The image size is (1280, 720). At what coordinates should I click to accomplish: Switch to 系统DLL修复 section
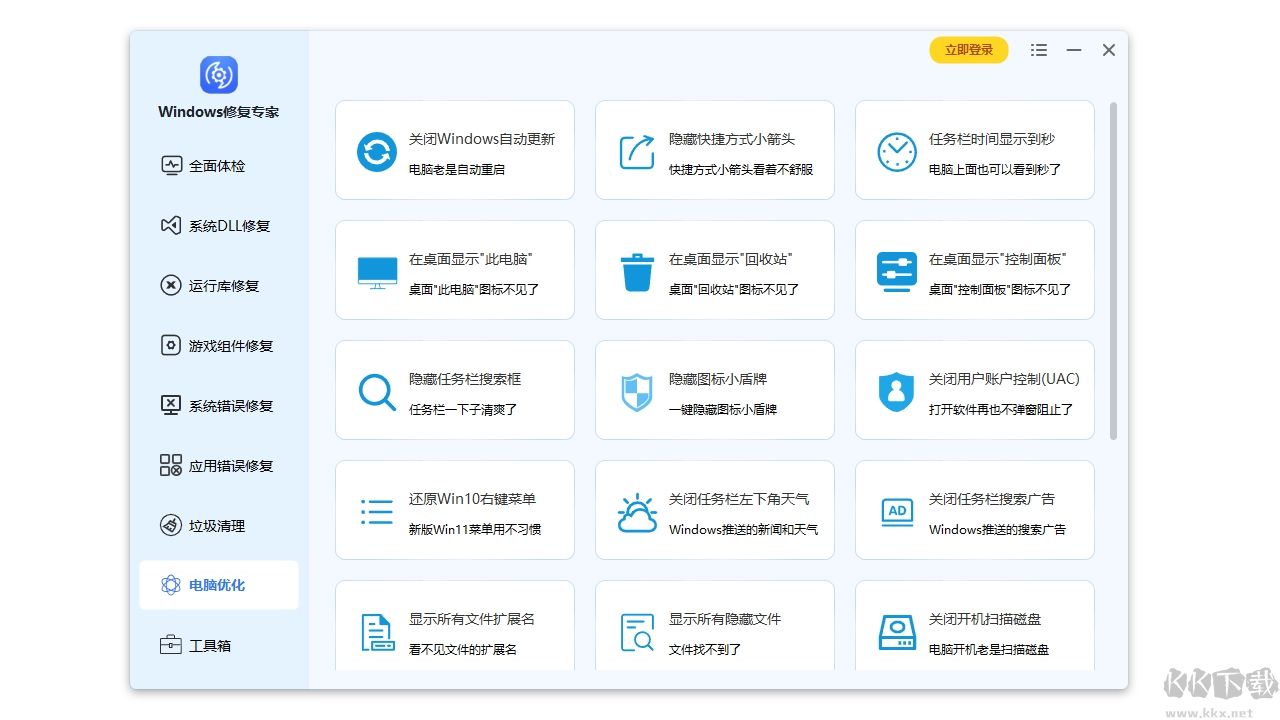218,225
